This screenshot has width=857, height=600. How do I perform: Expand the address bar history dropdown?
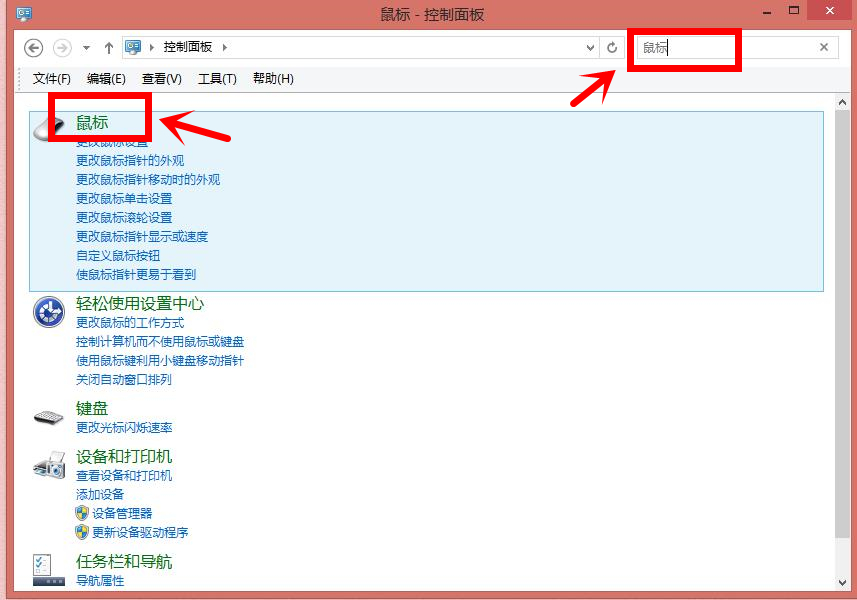click(x=590, y=47)
